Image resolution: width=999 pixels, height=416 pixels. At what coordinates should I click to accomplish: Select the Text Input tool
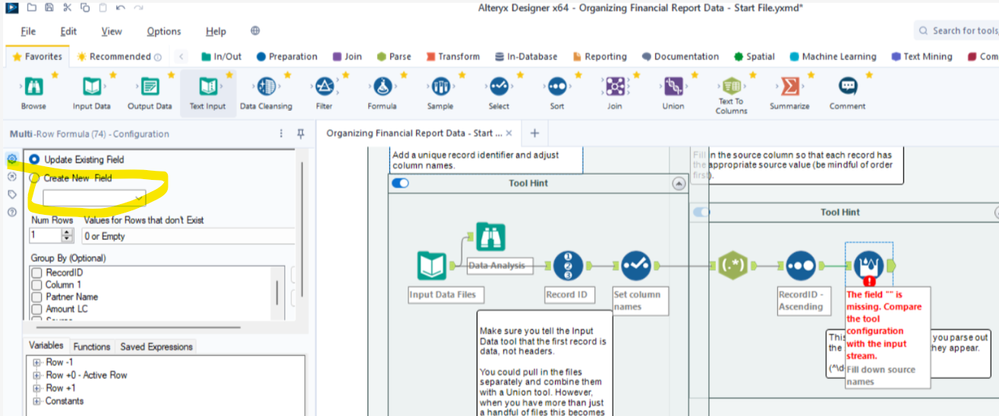pos(208,92)
